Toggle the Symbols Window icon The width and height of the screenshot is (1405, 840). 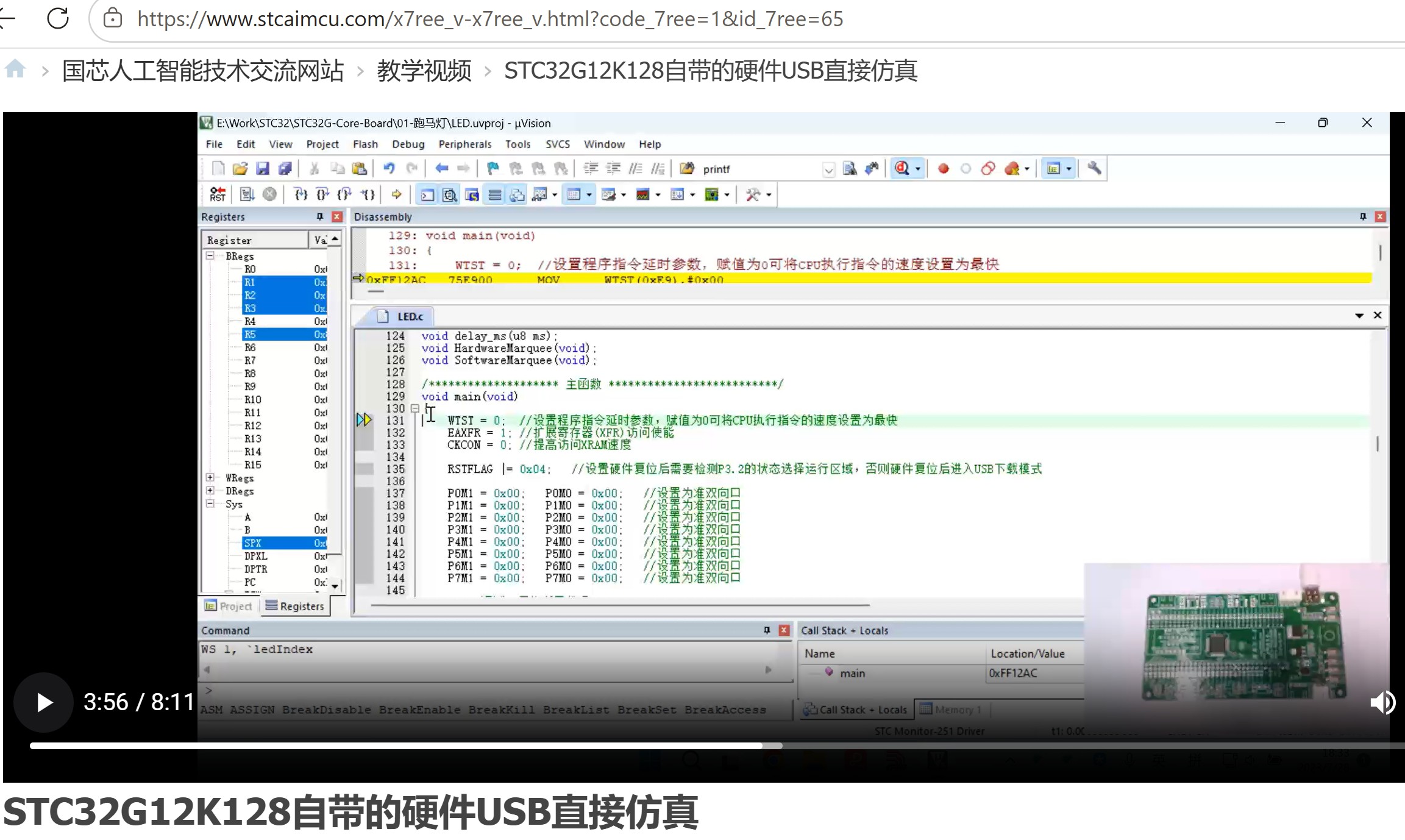click(x=472, y=195)
